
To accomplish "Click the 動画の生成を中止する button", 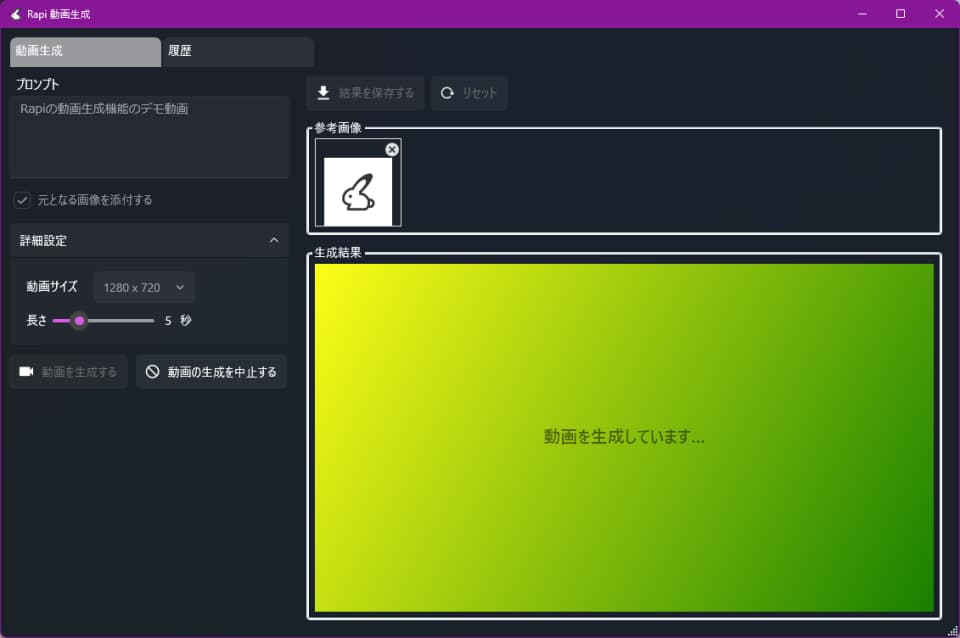I will click(211, 371).
